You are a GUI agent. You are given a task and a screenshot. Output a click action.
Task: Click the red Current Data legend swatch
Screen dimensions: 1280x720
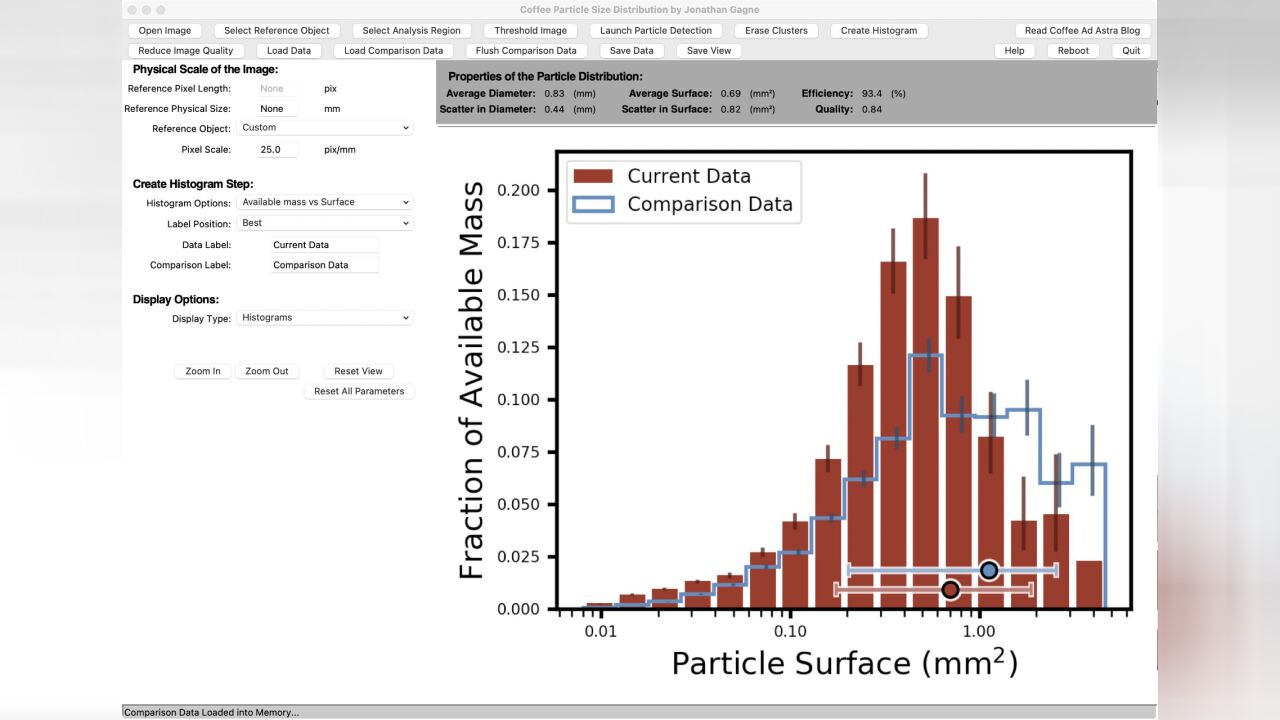tap(592, 176)
